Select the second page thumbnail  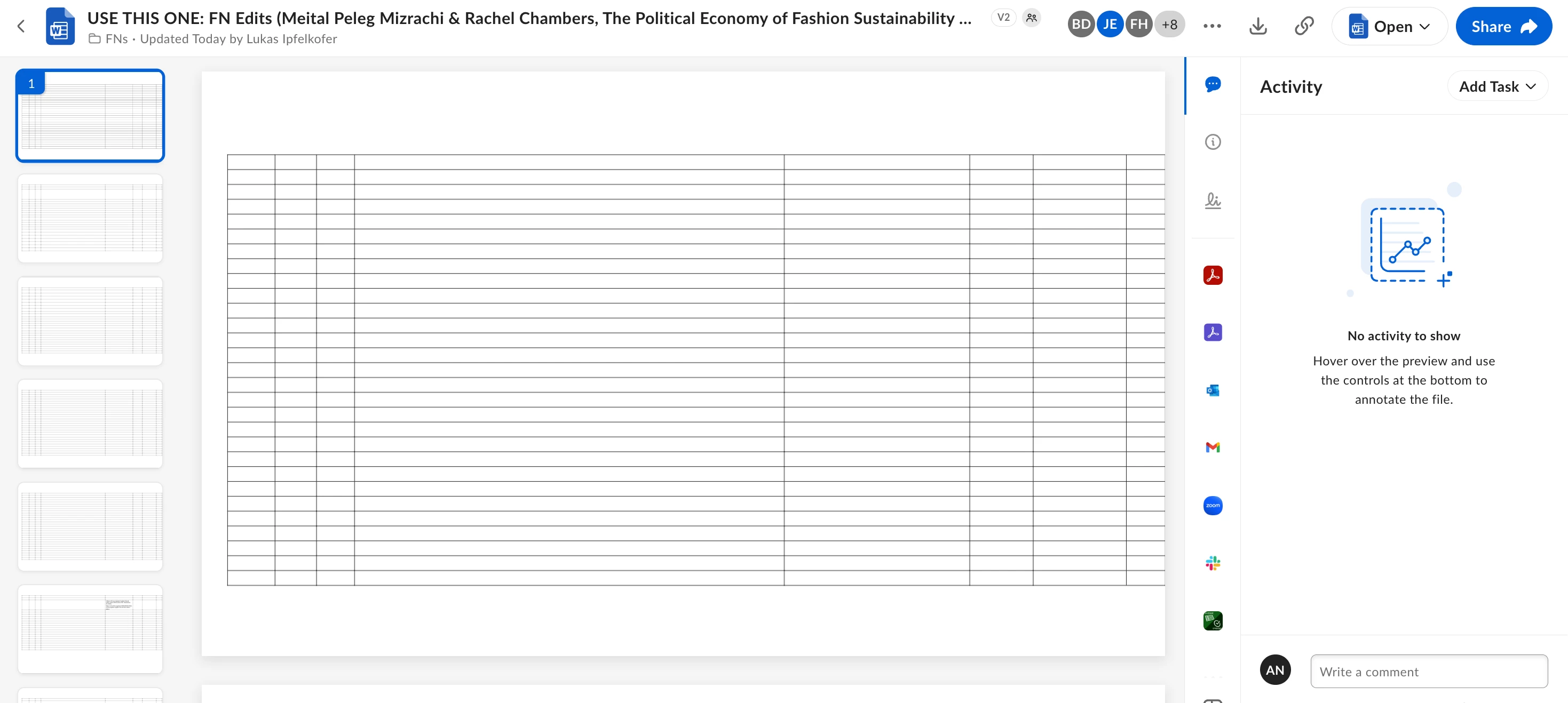[x=90, y=218]
